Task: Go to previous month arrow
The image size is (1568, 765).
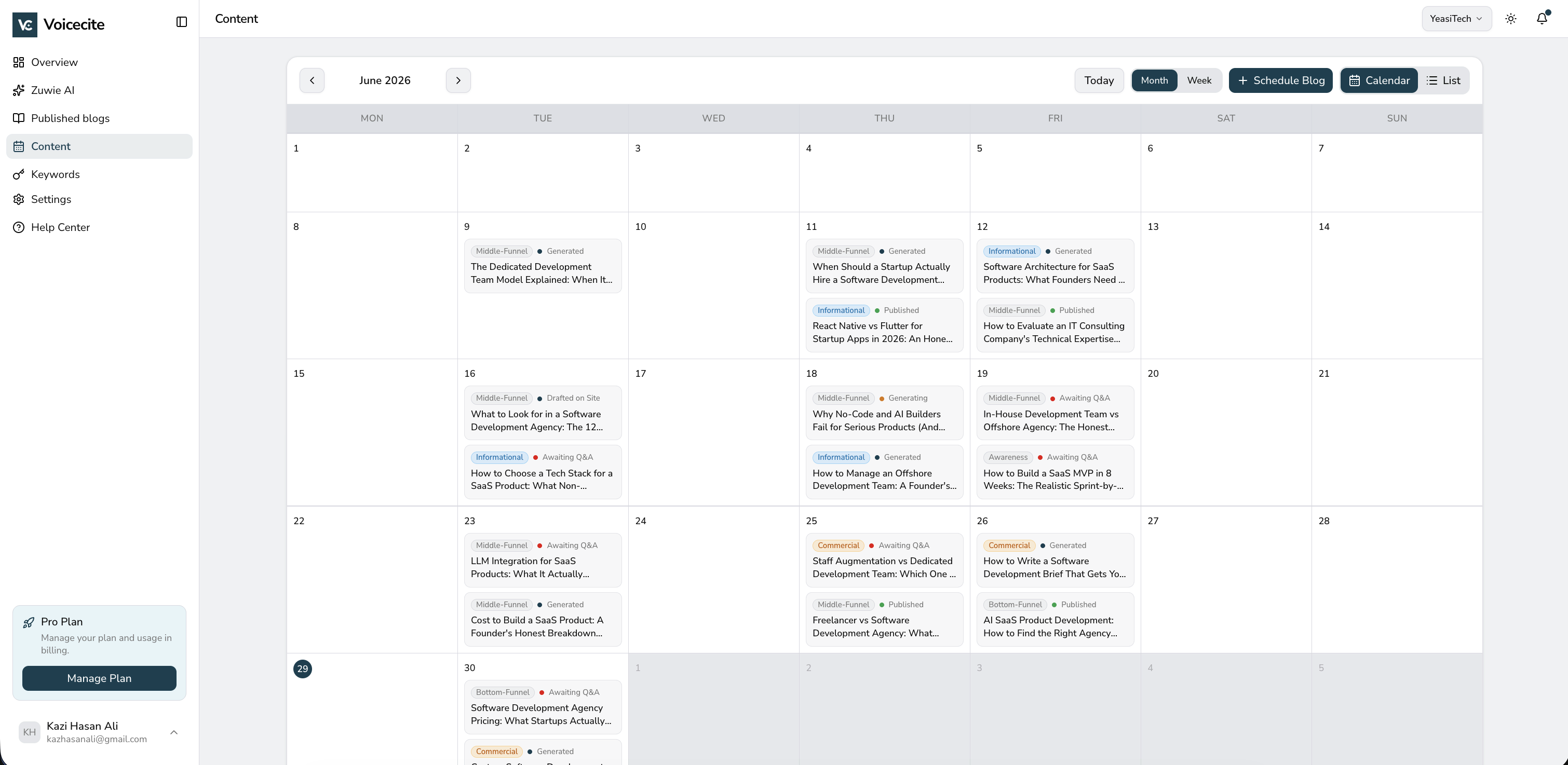Action: (x=312, y=80)
